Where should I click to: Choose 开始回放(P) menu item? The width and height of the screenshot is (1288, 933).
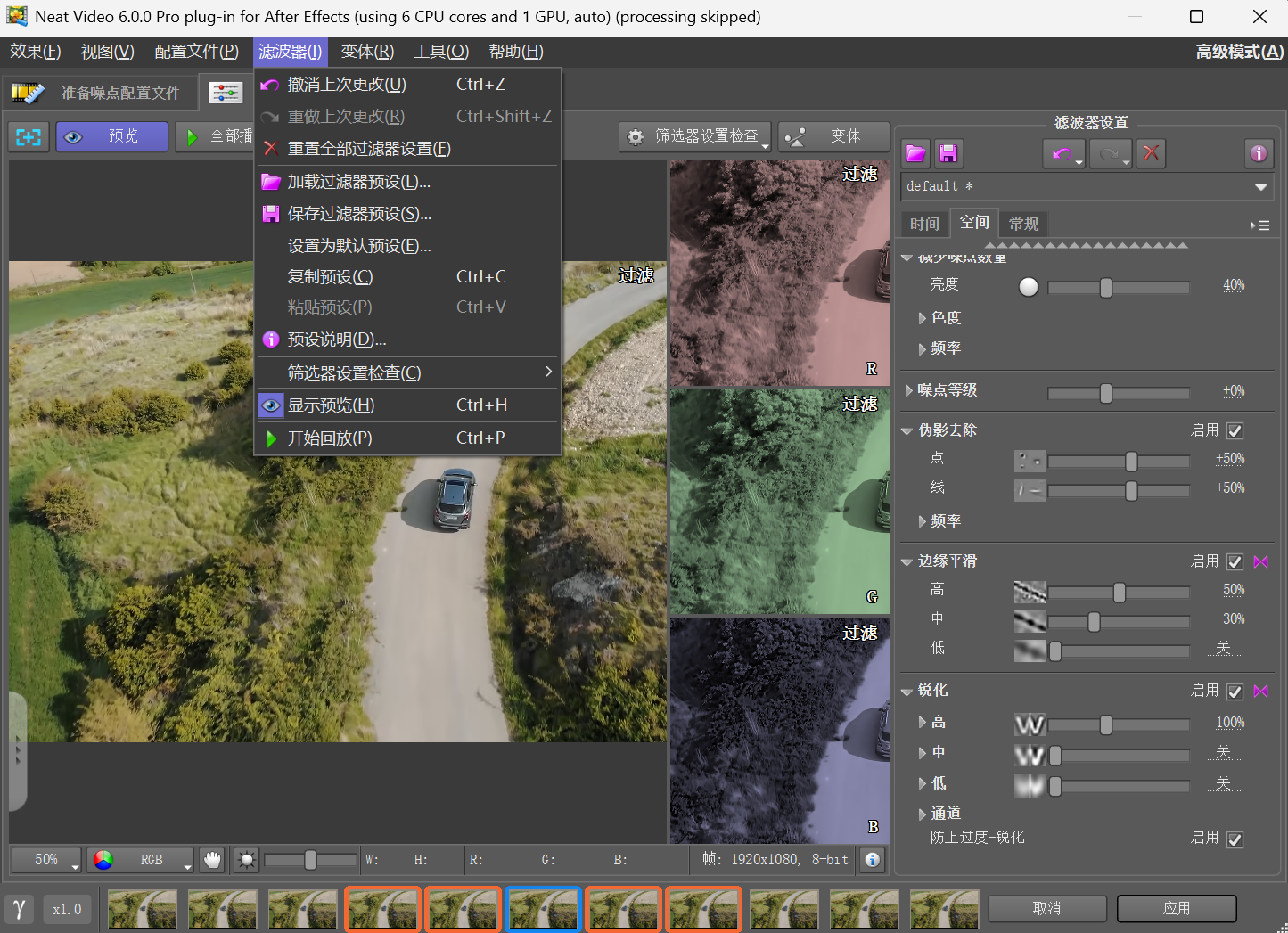(407, 438)
